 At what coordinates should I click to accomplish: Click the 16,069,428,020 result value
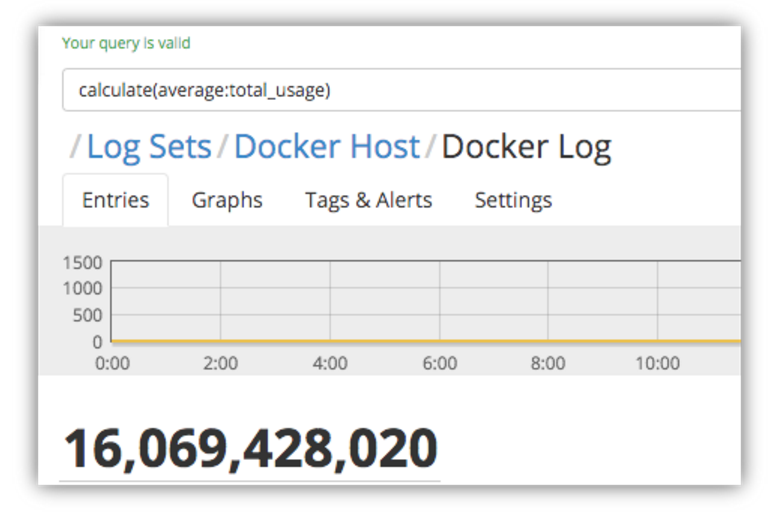(251, 448)
